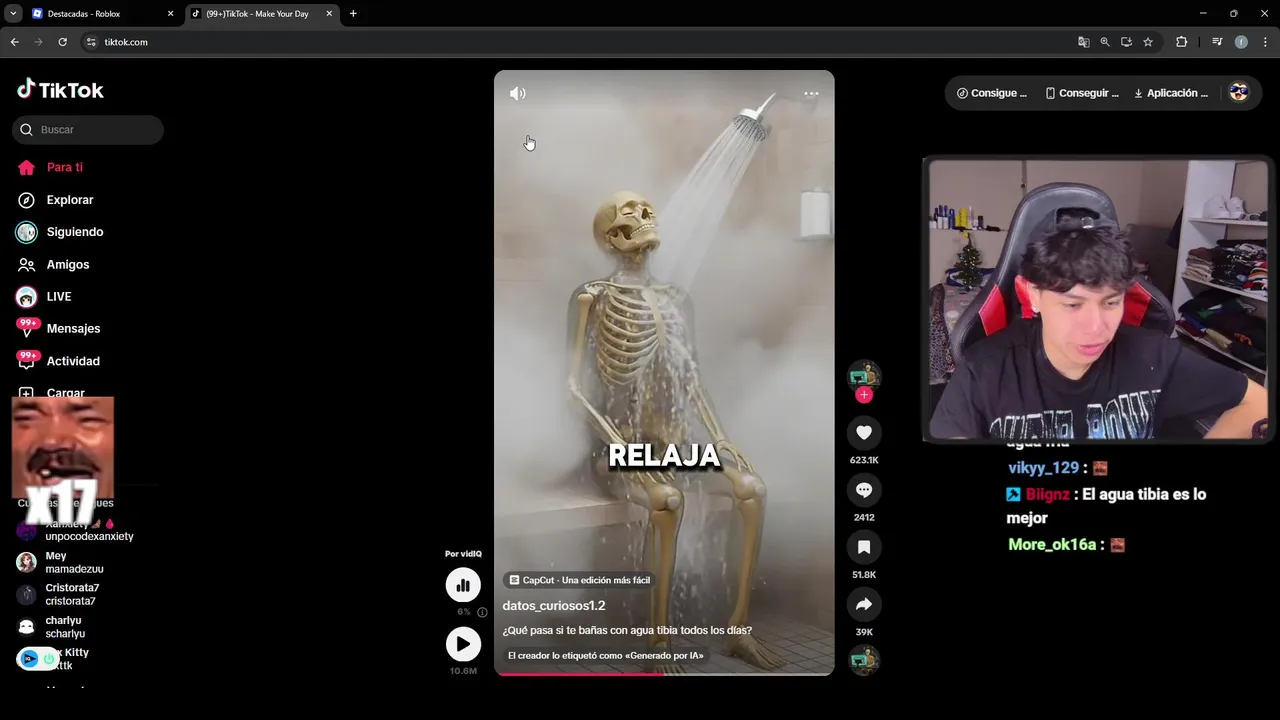
Task: Open the sound disc below share count
Action: [x=864, y=660]
